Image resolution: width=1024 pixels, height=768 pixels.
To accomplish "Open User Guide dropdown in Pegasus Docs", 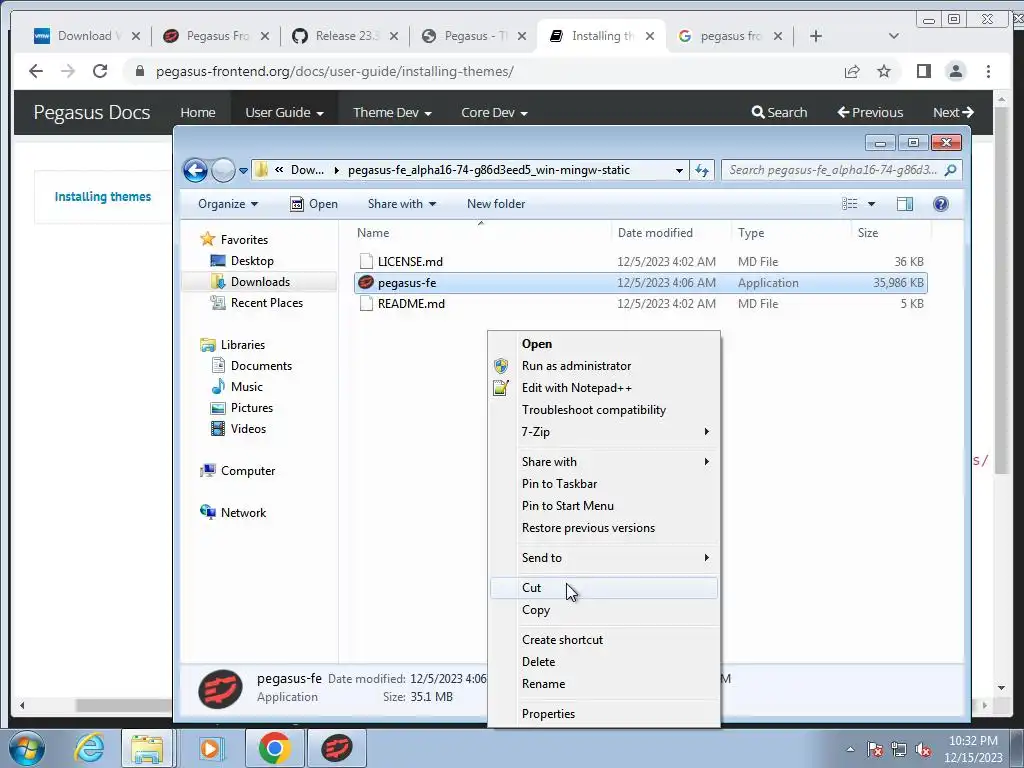I will (x=284, y=112).
